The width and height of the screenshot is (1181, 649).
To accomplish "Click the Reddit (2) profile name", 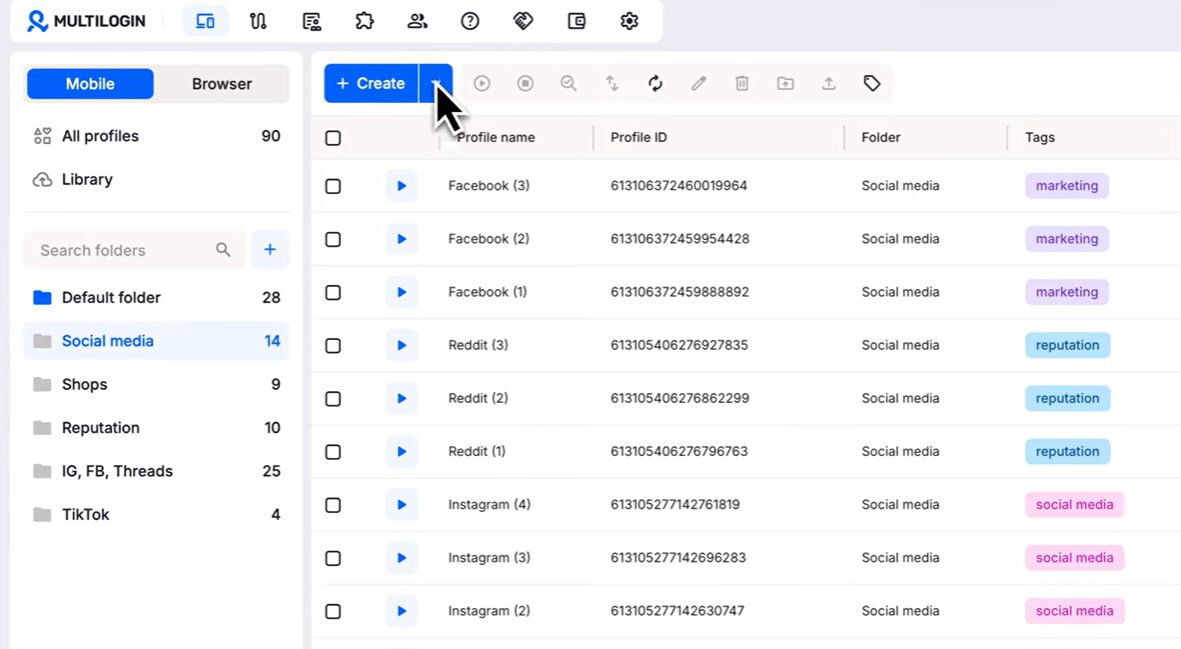I will pos(478,398).
